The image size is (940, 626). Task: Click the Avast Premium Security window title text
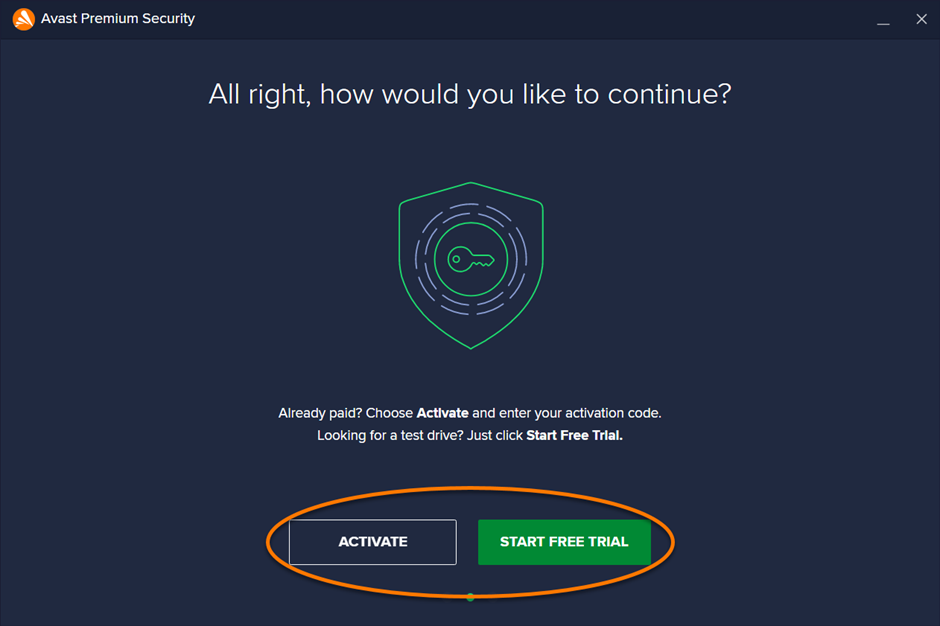(x=118, y=19)
